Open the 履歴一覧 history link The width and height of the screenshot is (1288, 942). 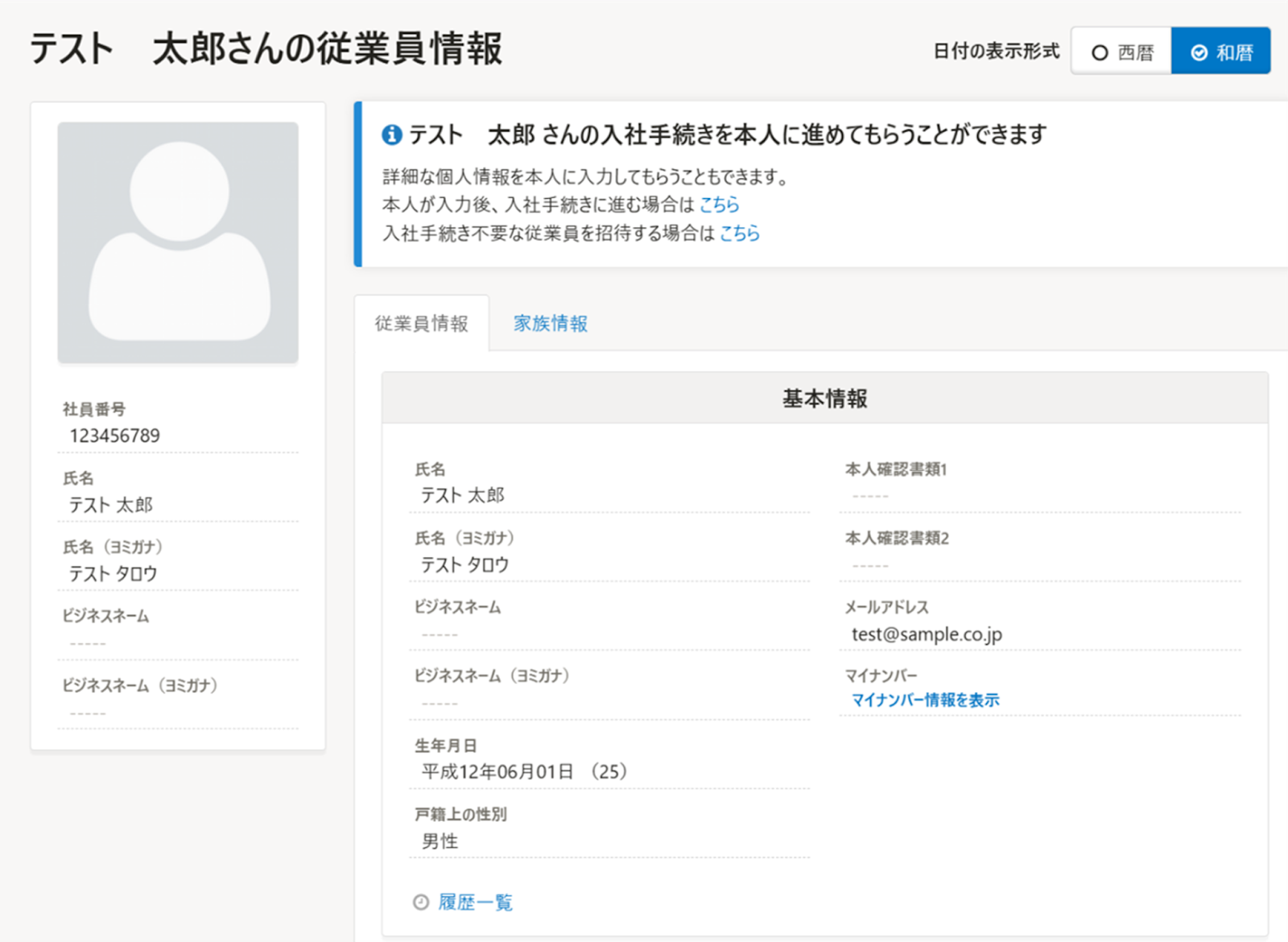[475, 903]
